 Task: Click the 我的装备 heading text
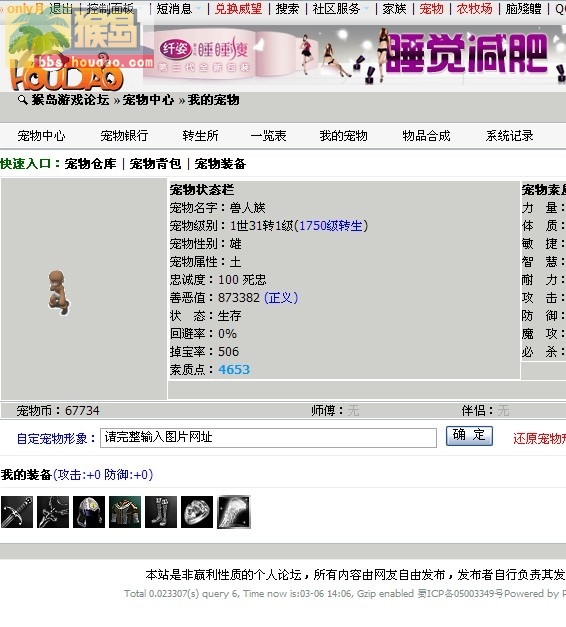[26, 475]
